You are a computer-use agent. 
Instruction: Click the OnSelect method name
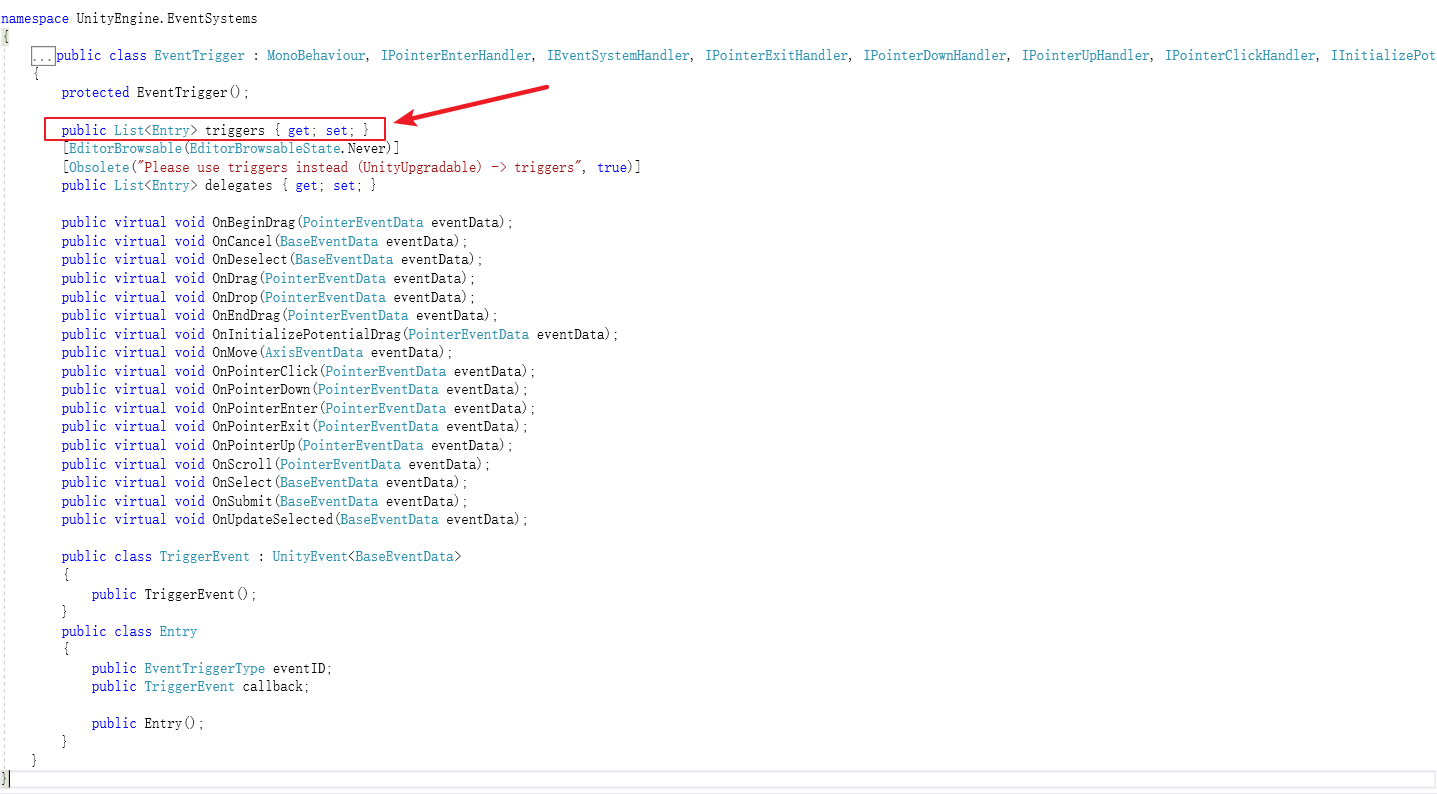[242, 483]
